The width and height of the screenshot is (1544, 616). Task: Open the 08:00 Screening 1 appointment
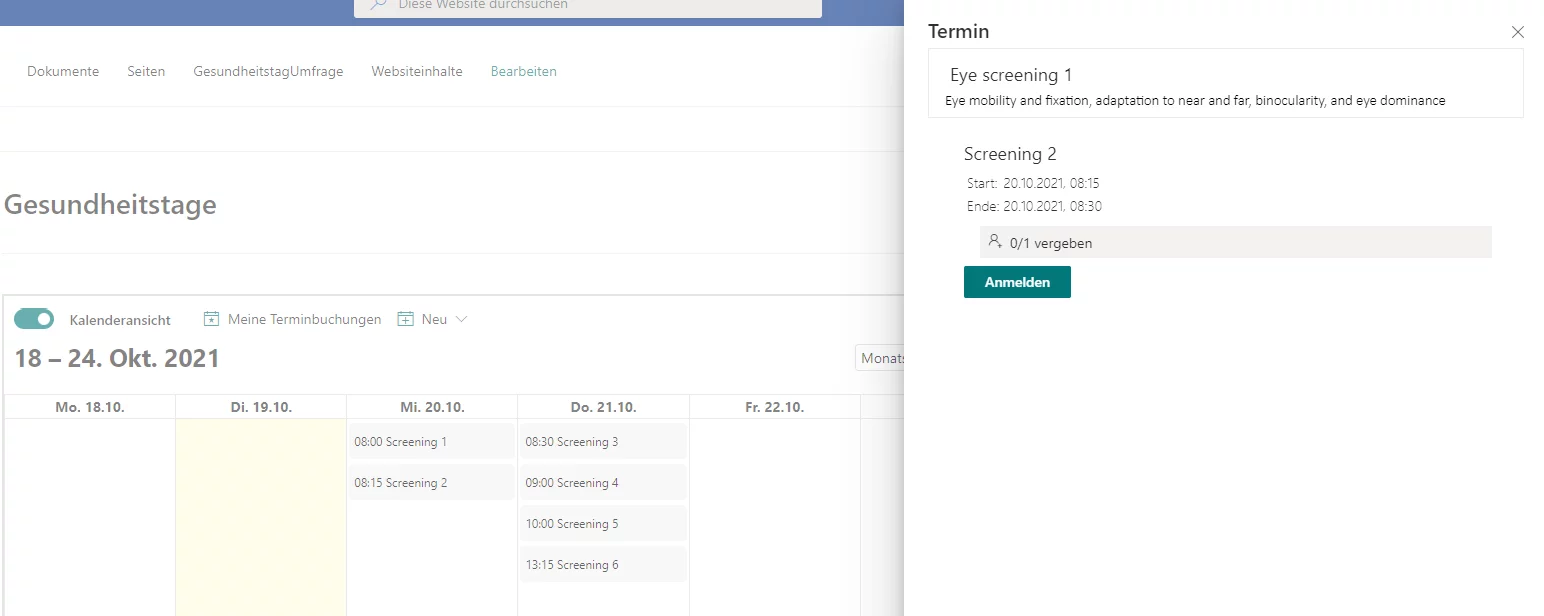431,441
